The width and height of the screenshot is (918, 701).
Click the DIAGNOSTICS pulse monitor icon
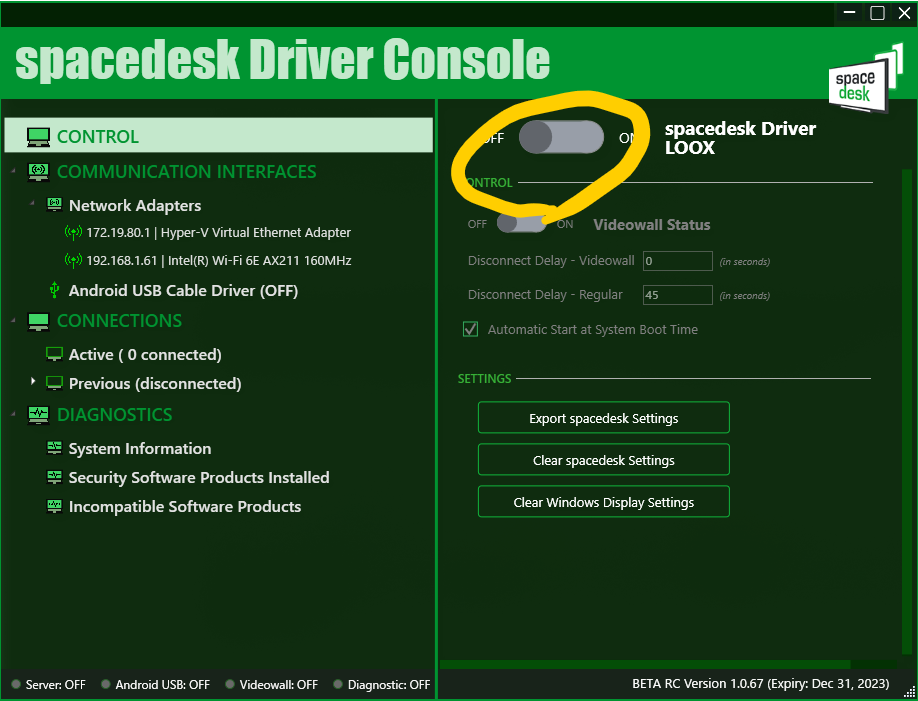click(38, 415)
